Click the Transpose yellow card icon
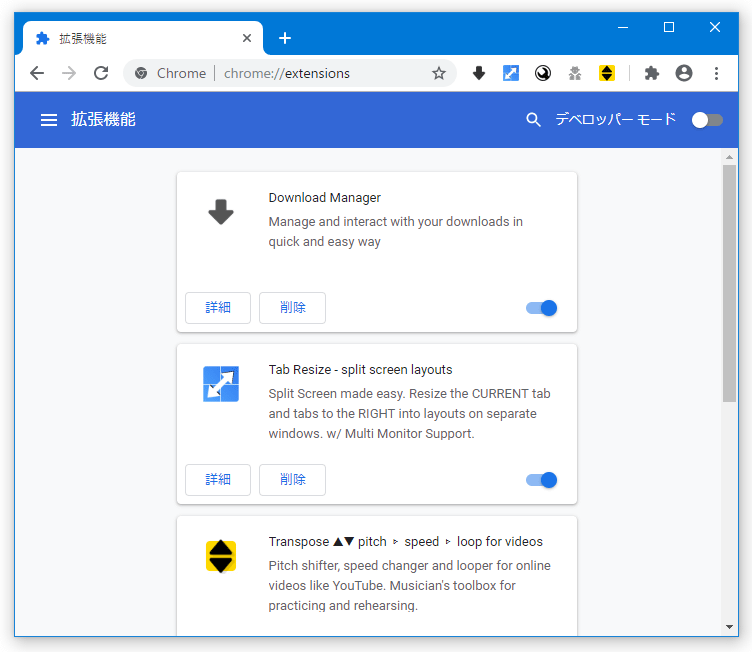The height and width of the screenshot is (652, 752). [221, 556]
